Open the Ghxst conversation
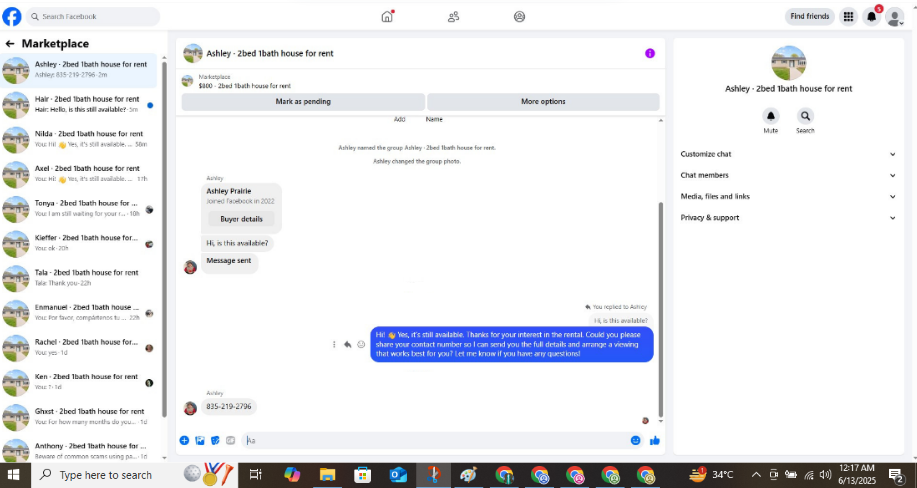 (79, 417)
